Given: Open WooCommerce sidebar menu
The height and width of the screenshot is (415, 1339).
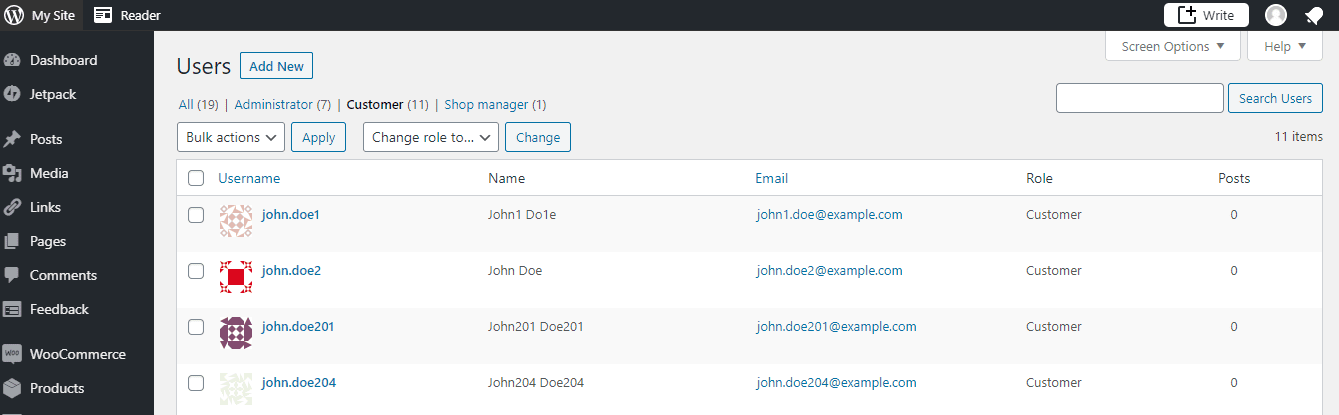Looking at the screenshot, I should click(x=77, y=354).
